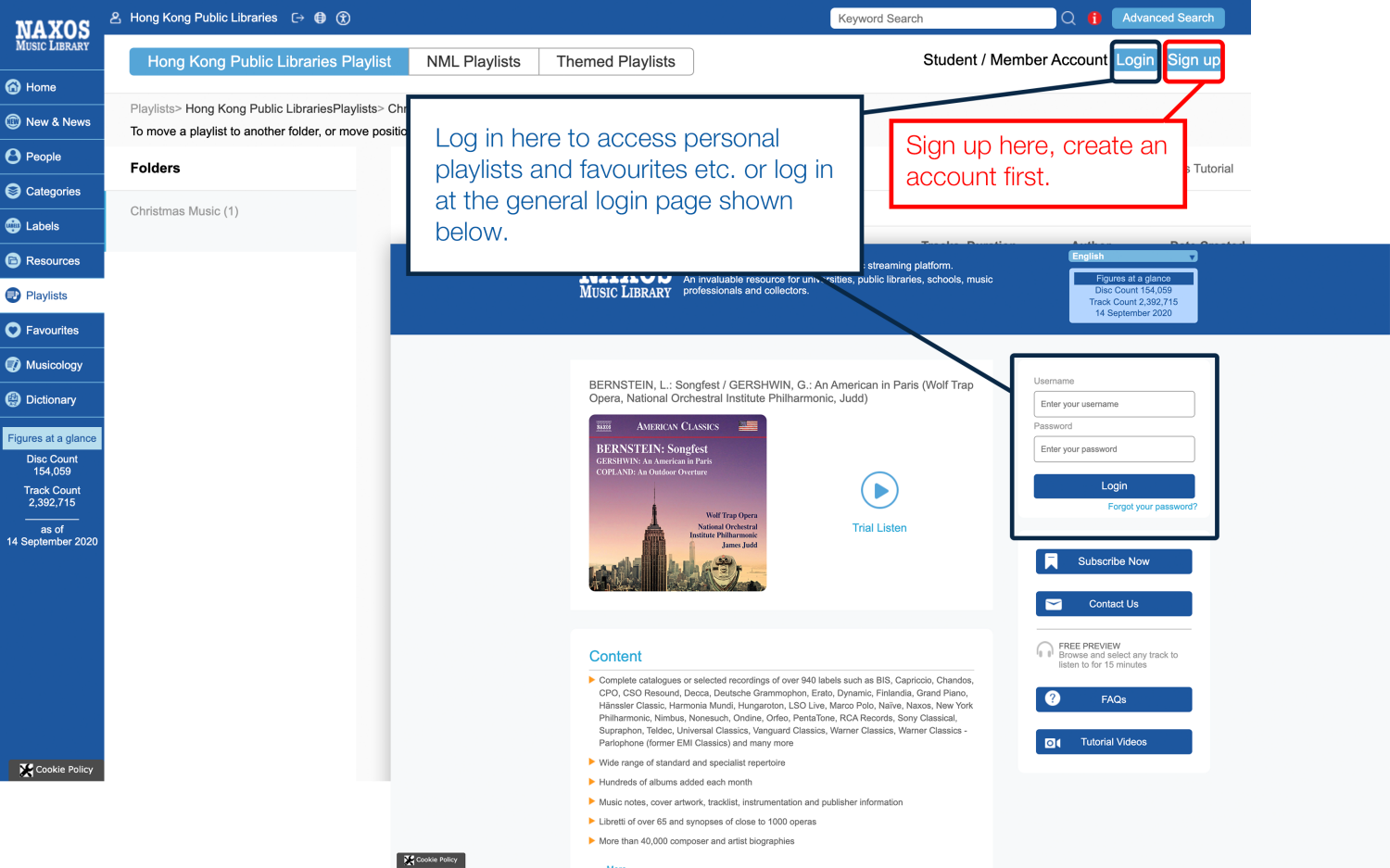Screen dimensions: 1390x868
Task: Click the red info icon
Action: coord(1094,19)
